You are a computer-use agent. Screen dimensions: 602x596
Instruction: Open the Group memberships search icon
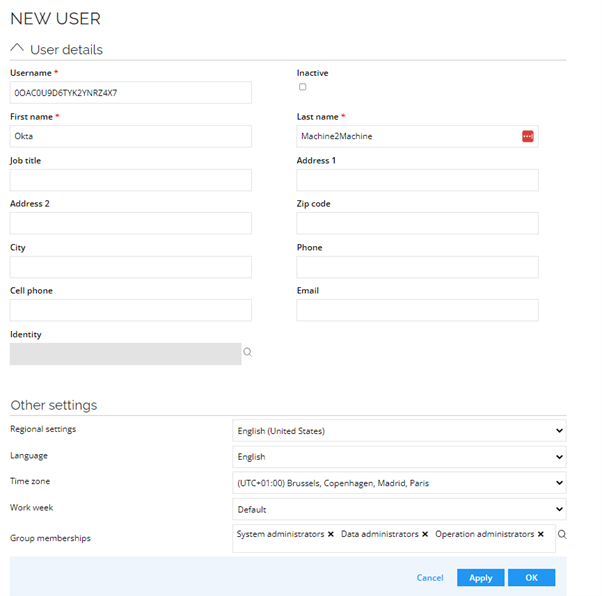562,534
